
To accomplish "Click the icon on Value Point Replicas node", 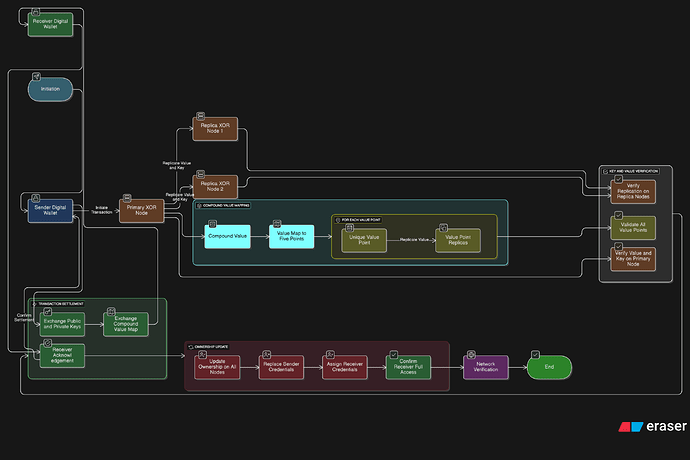I will pos(444,228).
